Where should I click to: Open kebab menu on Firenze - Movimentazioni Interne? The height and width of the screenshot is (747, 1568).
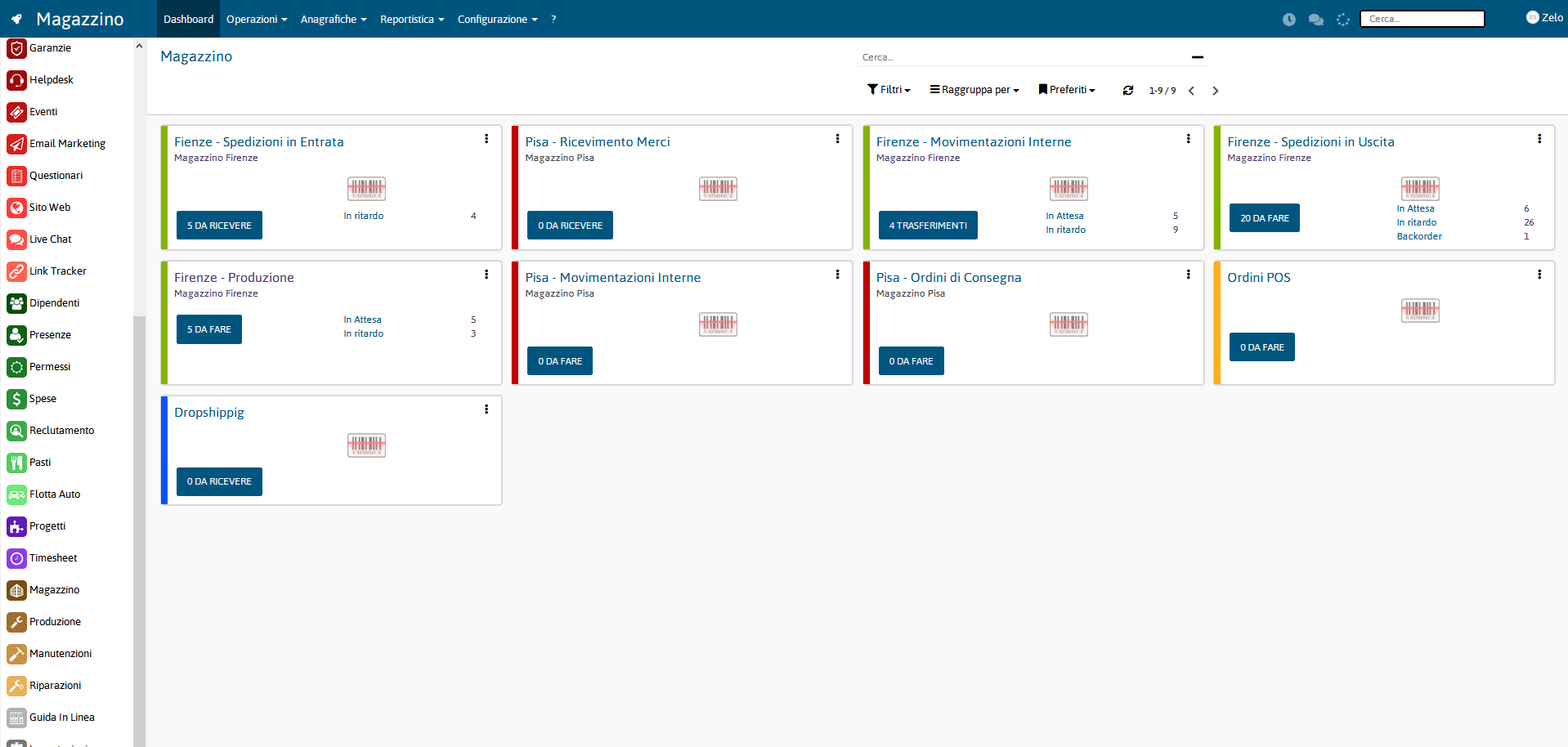(1188, 139)
